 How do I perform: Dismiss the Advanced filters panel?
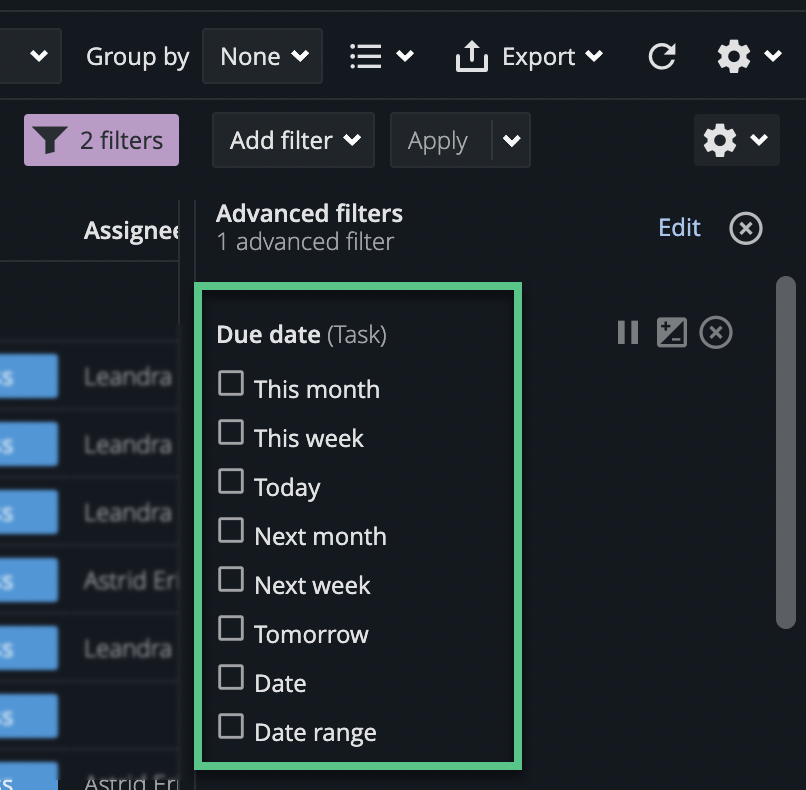tap(745, 228)
